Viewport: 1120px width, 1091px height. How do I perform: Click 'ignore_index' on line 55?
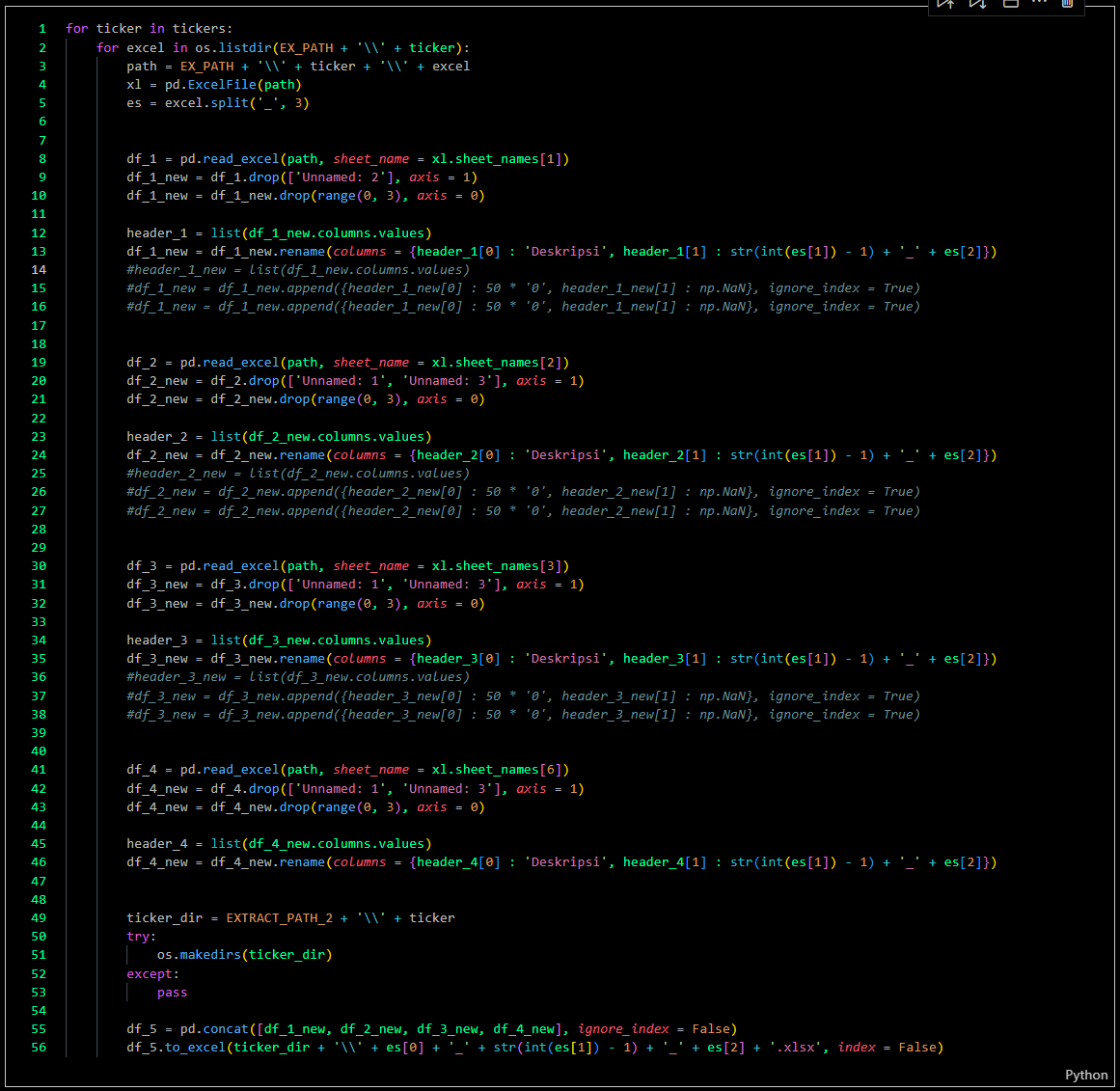point(623,1029)
